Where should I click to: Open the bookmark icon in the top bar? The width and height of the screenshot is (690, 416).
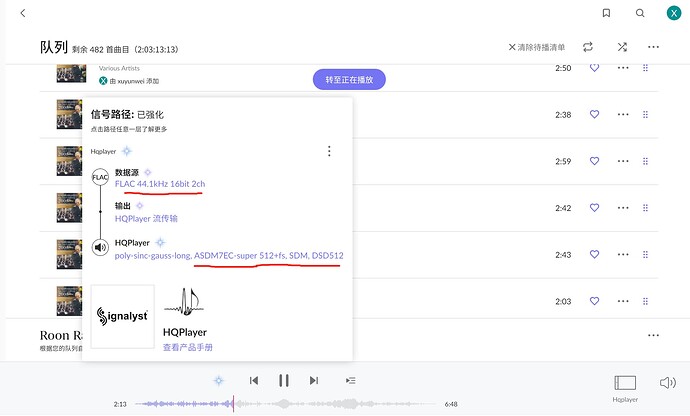click(606, 13)
